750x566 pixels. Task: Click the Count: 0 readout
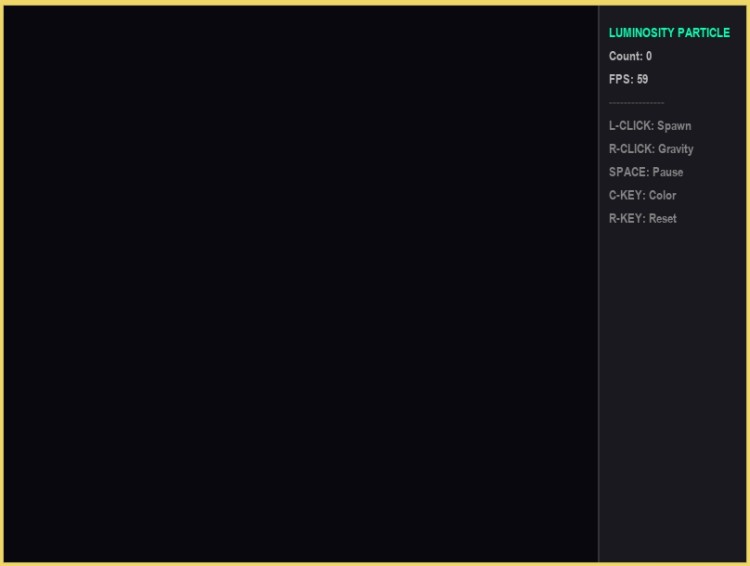point(630,56)
